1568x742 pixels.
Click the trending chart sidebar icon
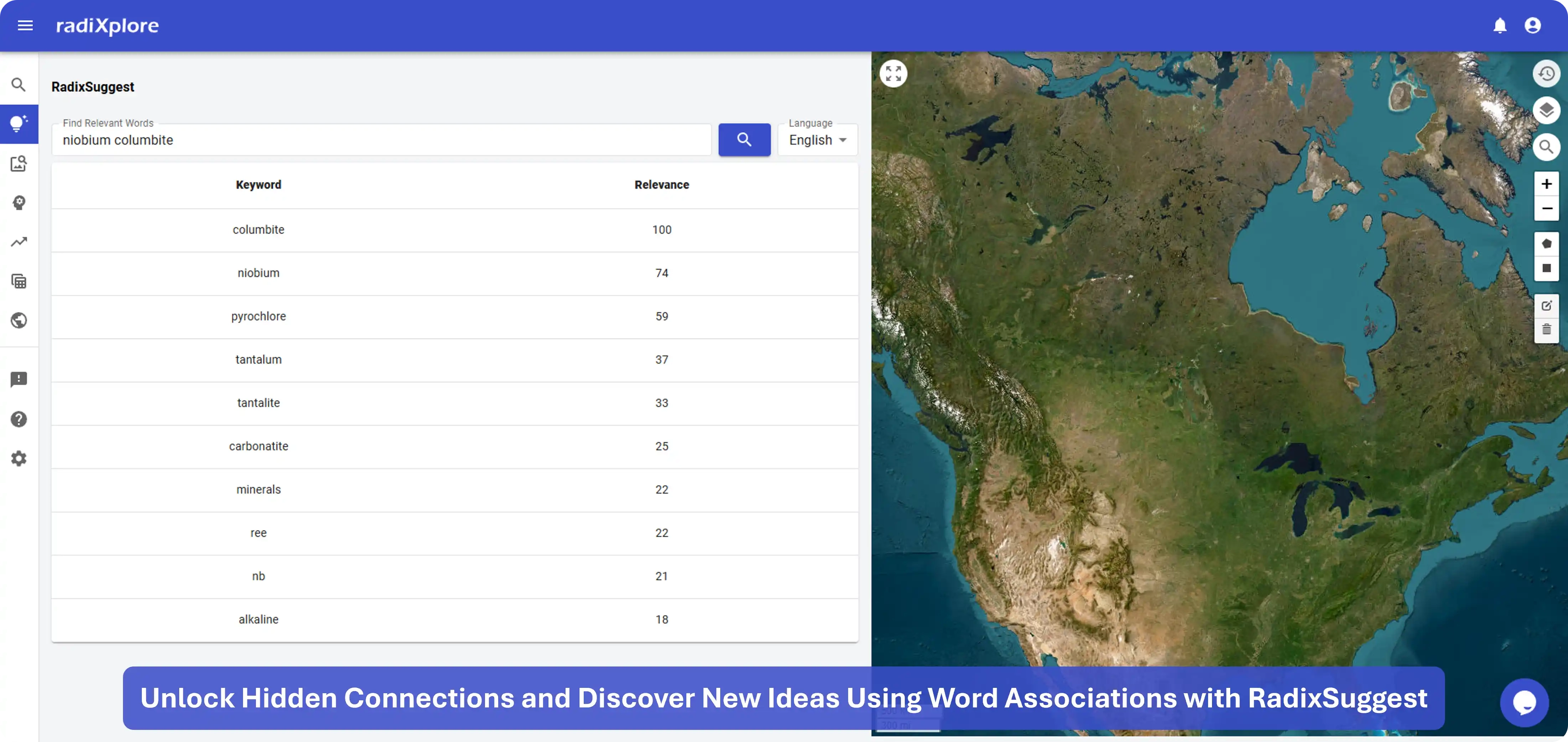19,242
